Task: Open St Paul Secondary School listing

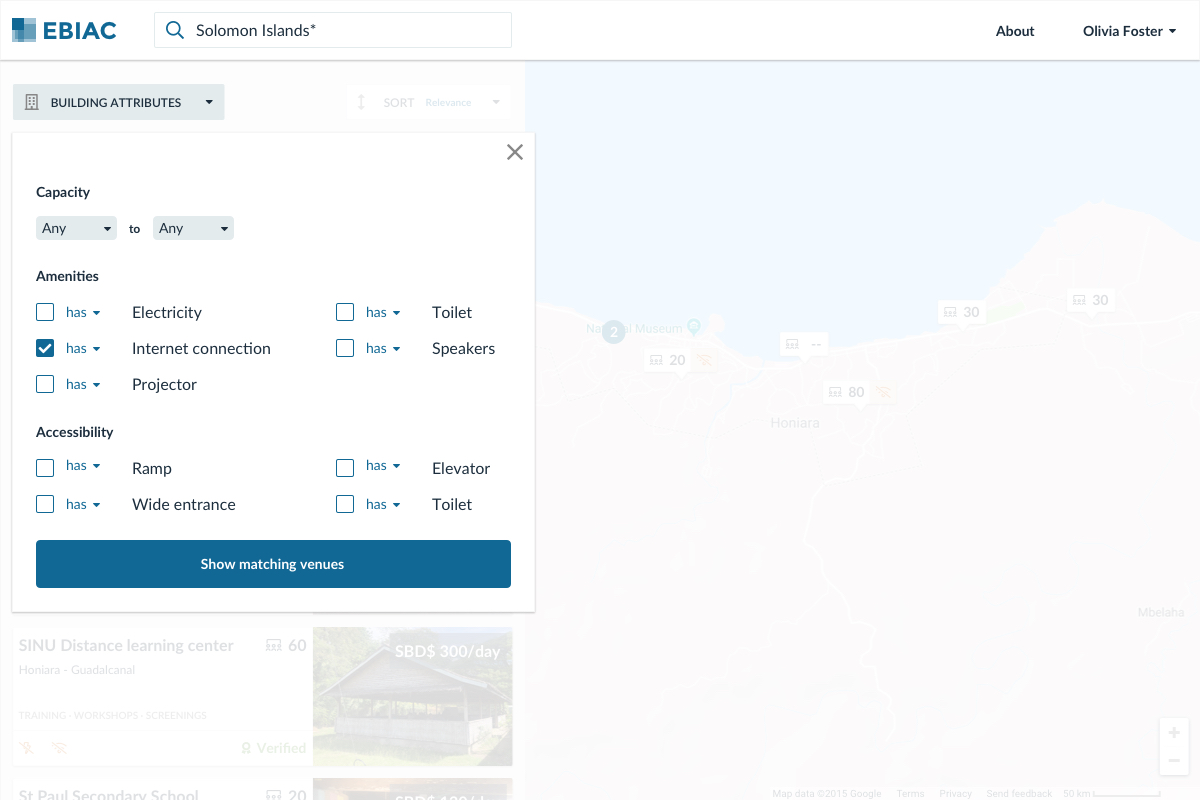Action: (x=109, y=794)
